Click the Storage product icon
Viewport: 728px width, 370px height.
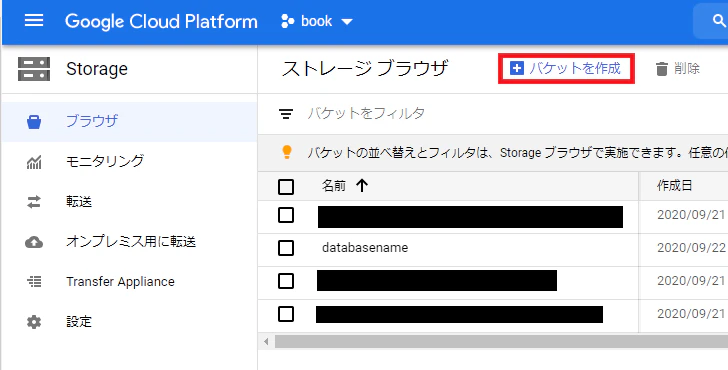point(34,69)
